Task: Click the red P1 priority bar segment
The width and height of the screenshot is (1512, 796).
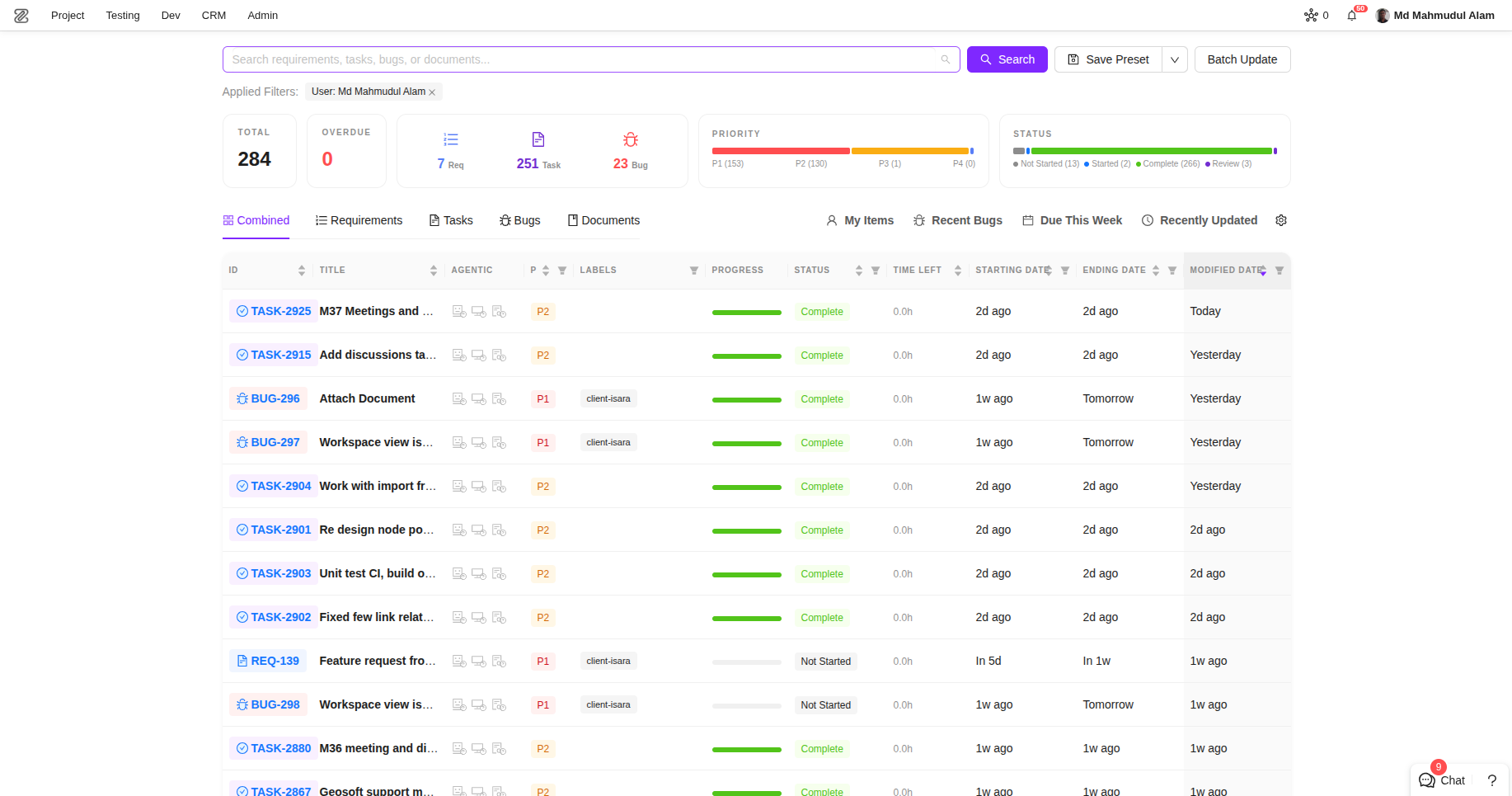Action: (781, 151)
